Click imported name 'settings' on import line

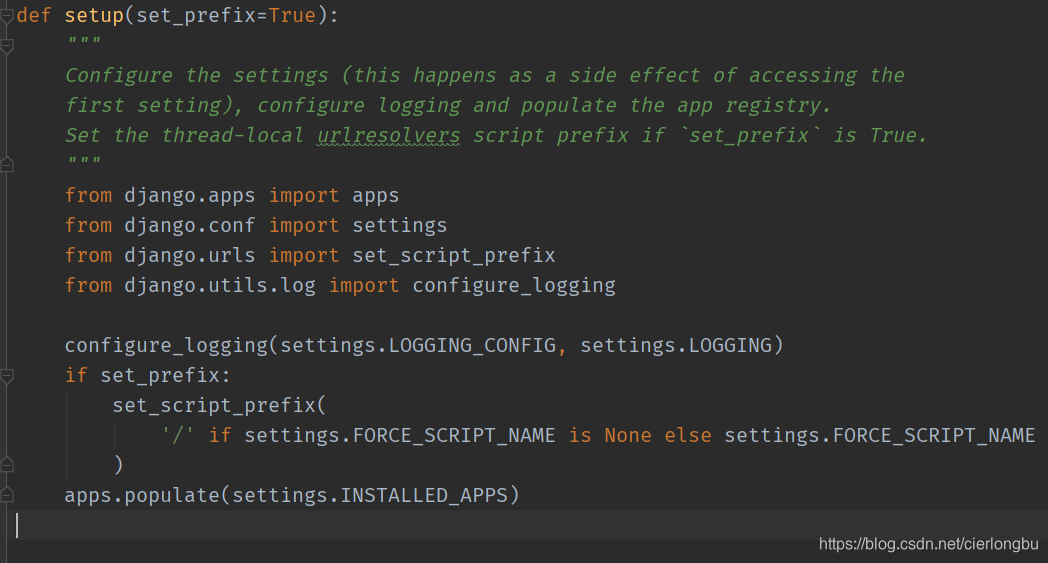[400, 226]
